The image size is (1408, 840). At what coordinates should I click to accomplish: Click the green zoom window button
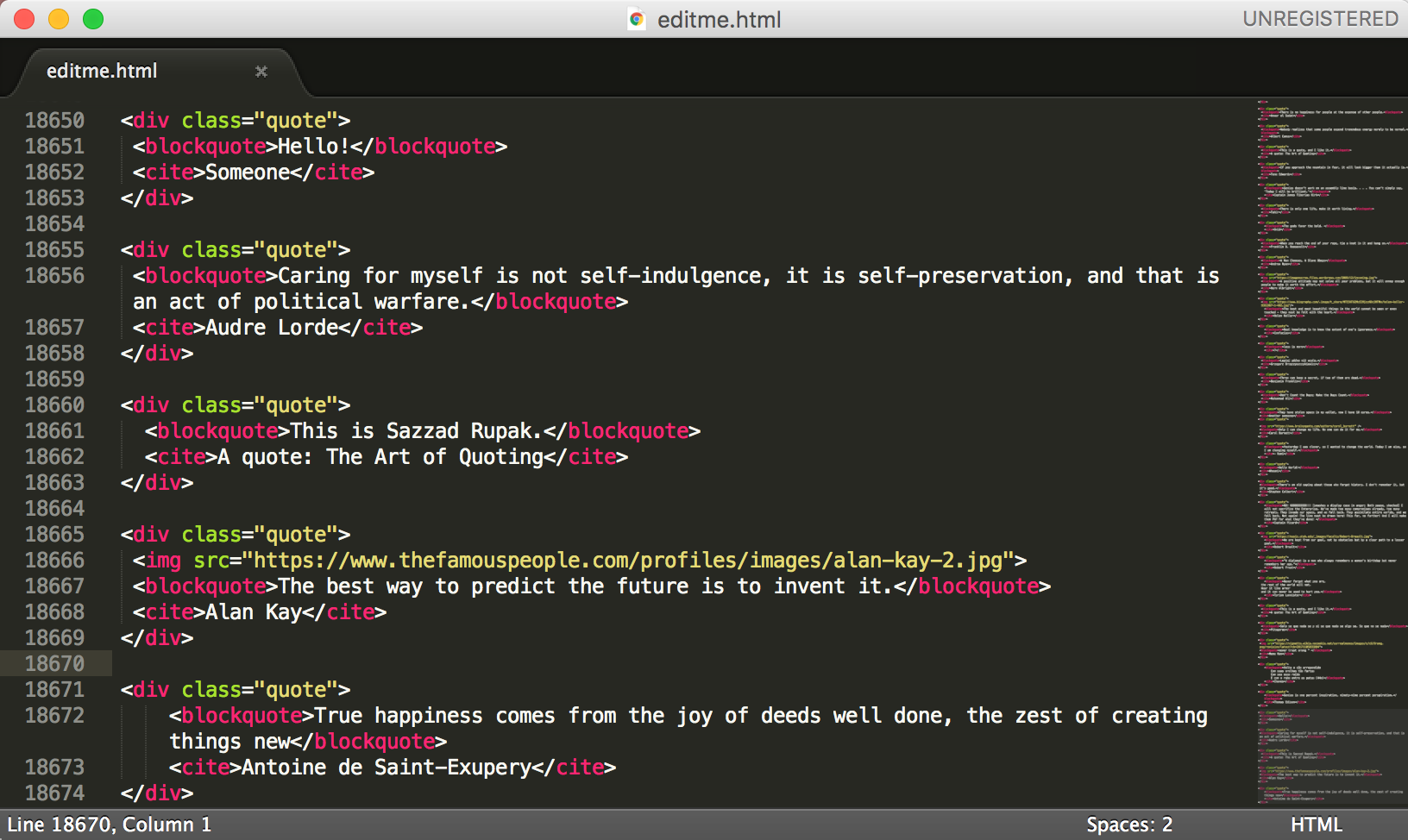(x=93, y=19)
